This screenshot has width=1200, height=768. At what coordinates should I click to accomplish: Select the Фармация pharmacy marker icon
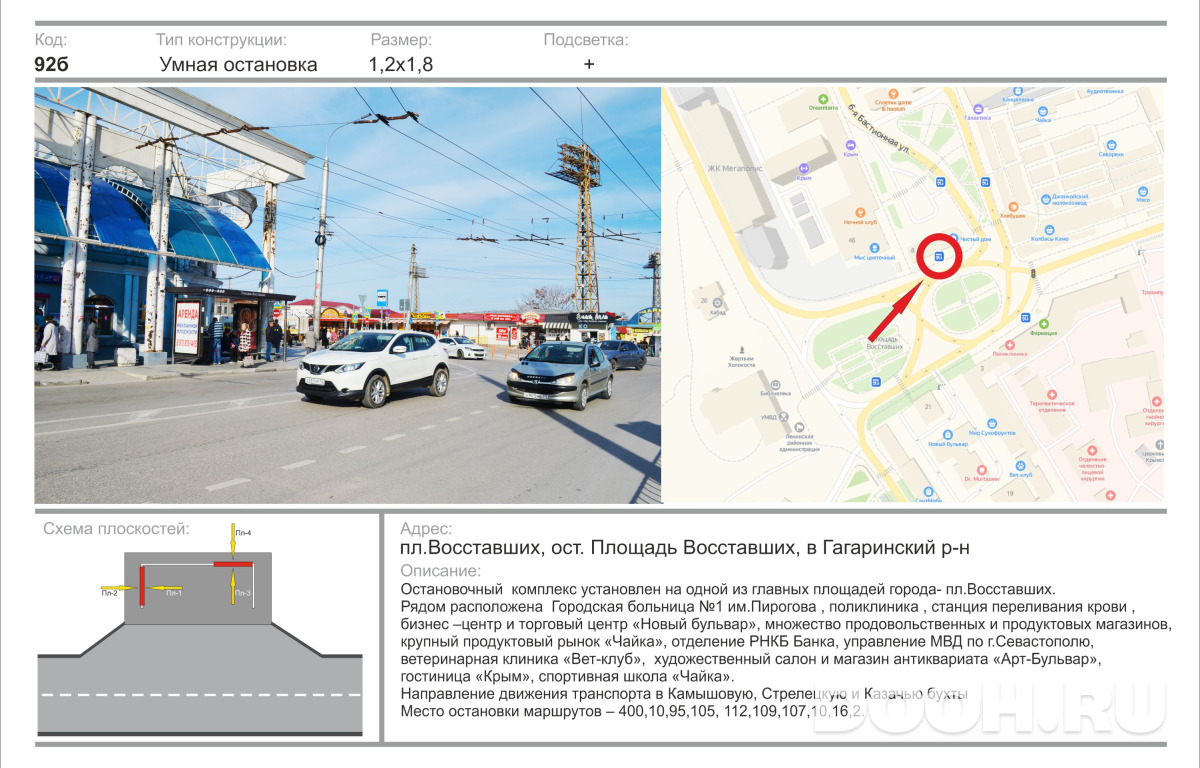pyautogui.click(x=1045, y=325)
